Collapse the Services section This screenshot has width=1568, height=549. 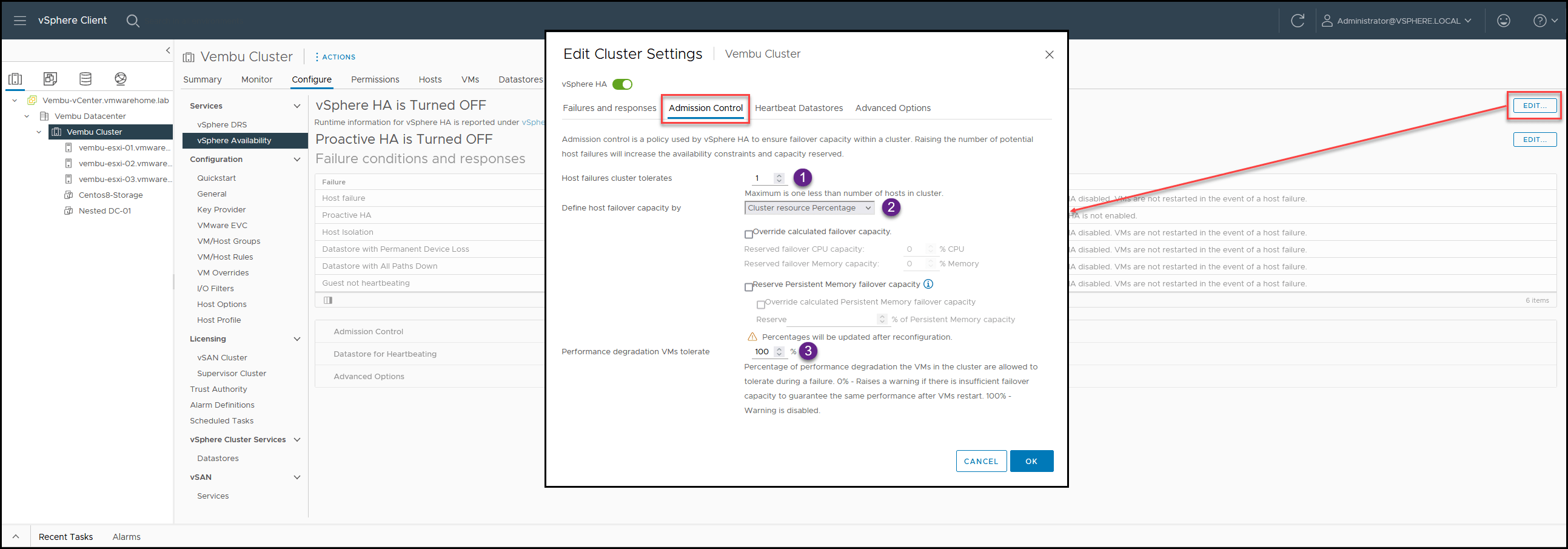297,106
